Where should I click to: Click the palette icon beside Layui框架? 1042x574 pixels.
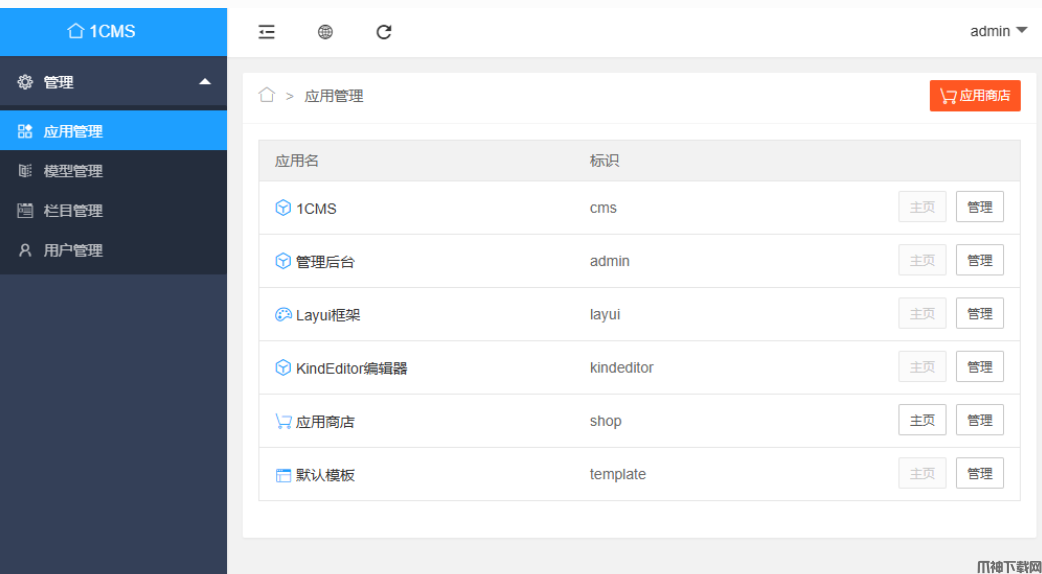click(283, 315)
